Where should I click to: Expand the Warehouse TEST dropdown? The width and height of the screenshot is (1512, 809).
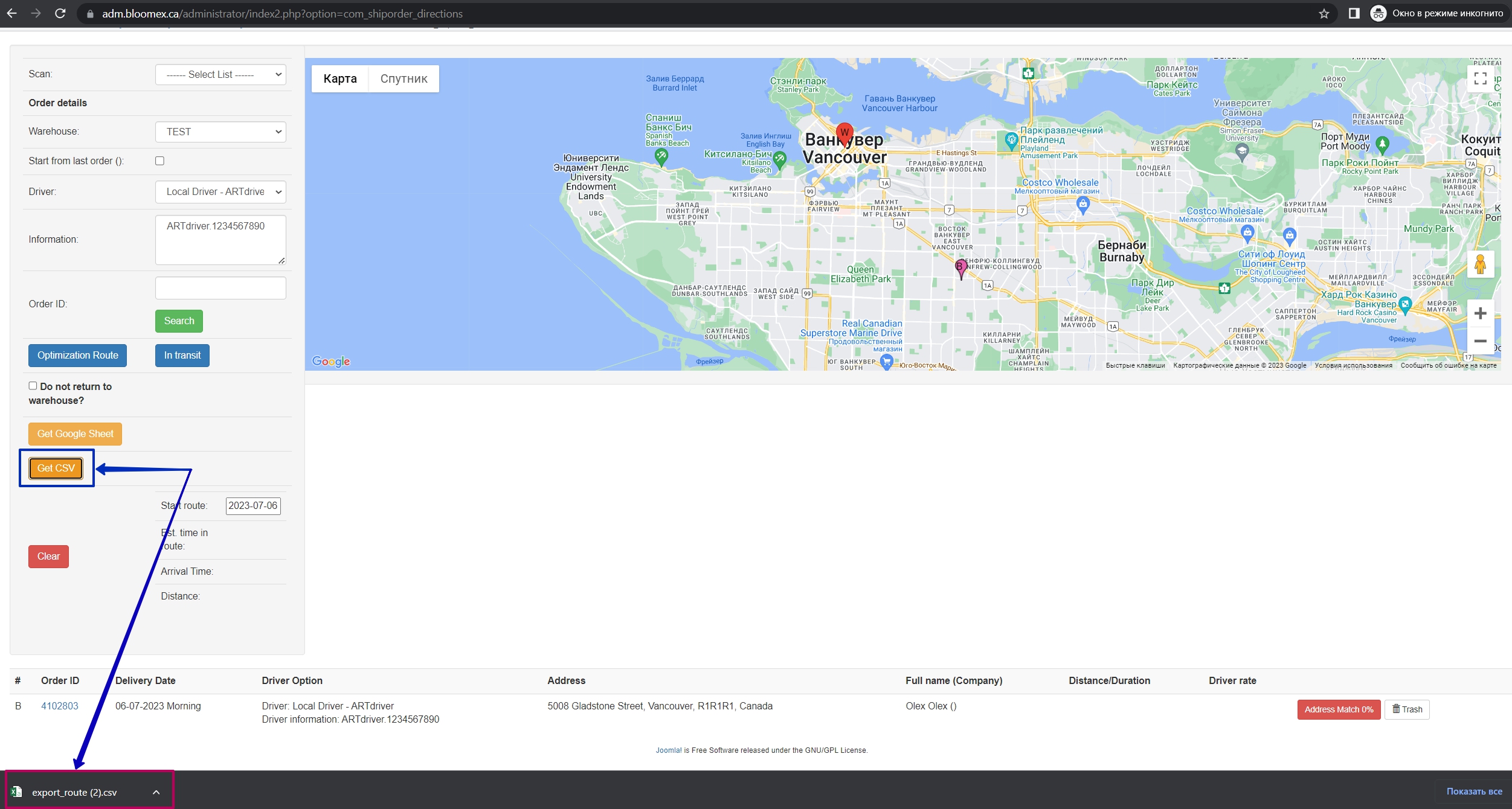[220, 132]
